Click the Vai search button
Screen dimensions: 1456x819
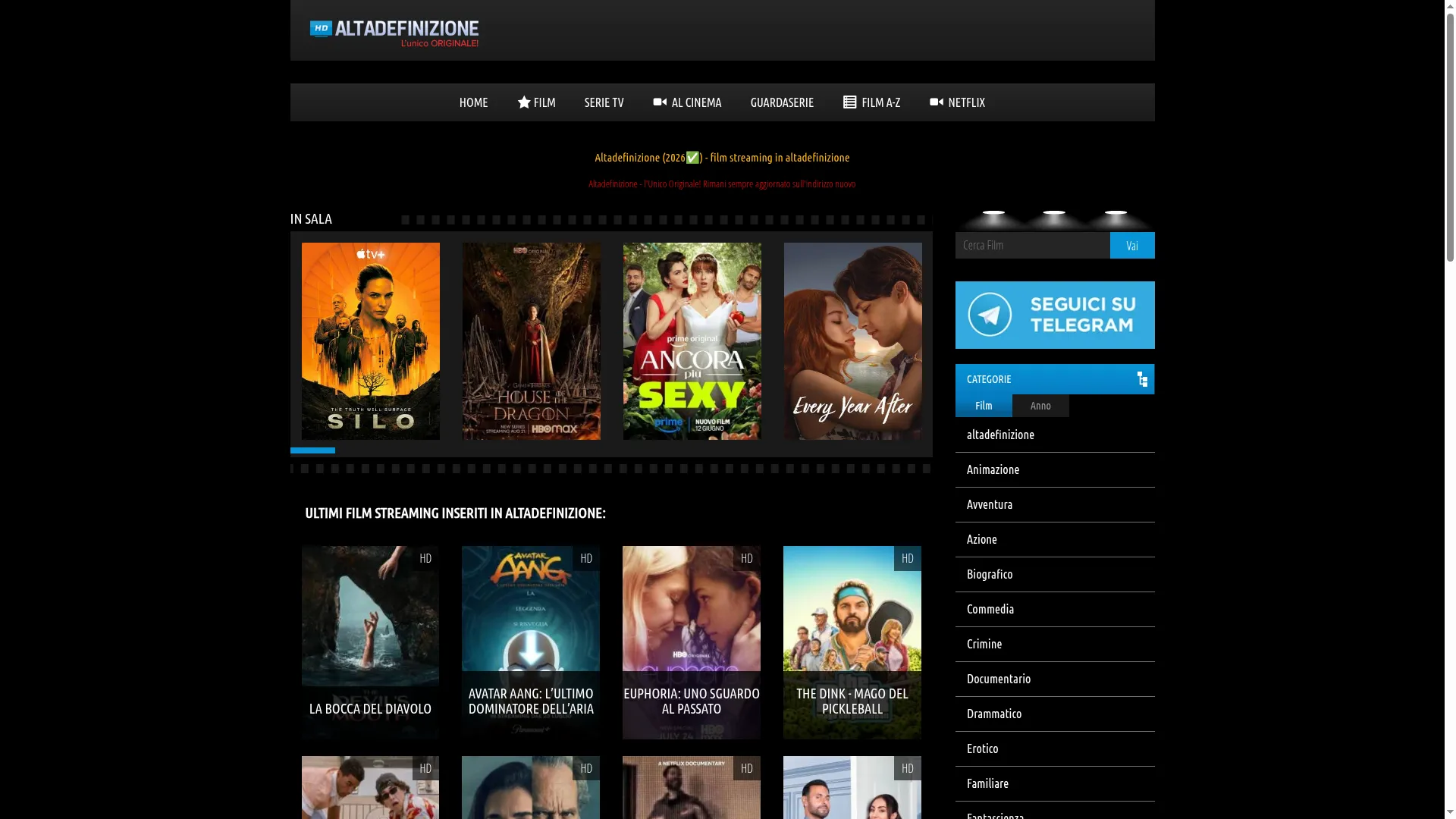coord(1132,246)
